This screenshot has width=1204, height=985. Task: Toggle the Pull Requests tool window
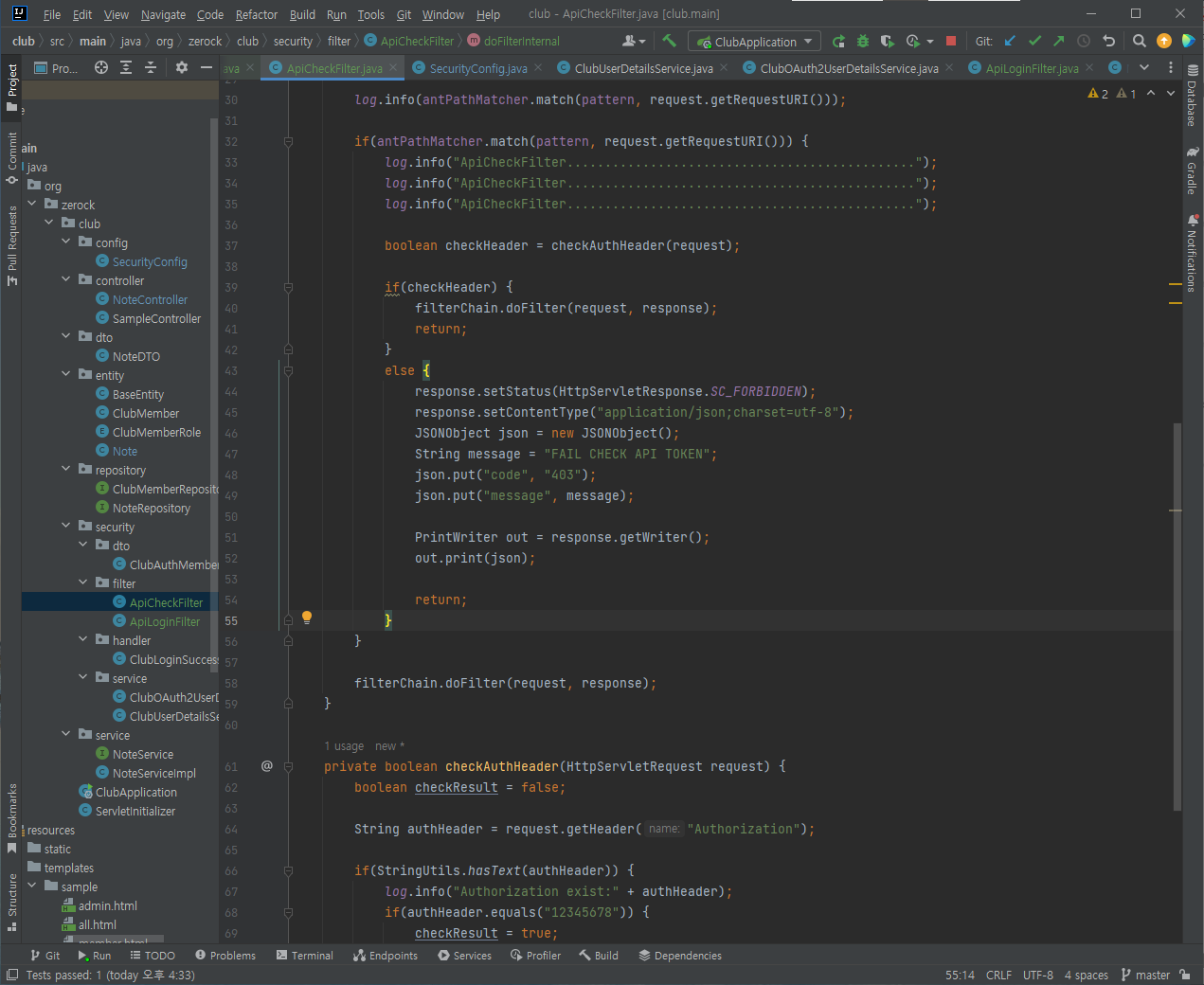click(x=11, y=245)
